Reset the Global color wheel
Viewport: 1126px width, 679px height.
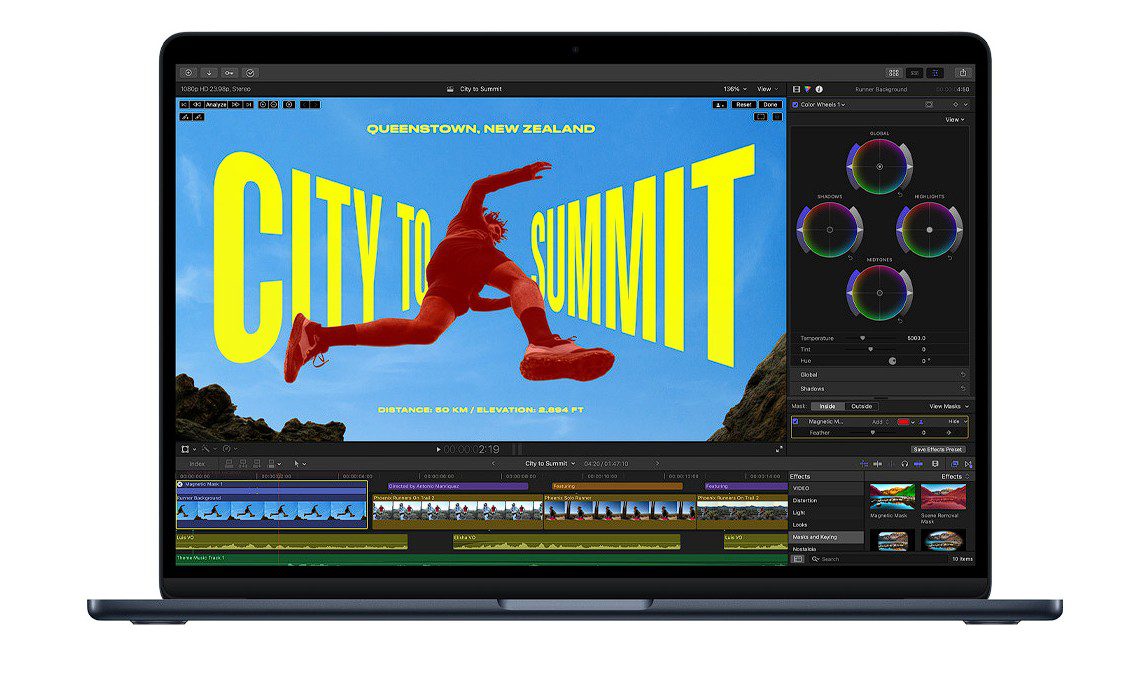click(x=900, y=193)
